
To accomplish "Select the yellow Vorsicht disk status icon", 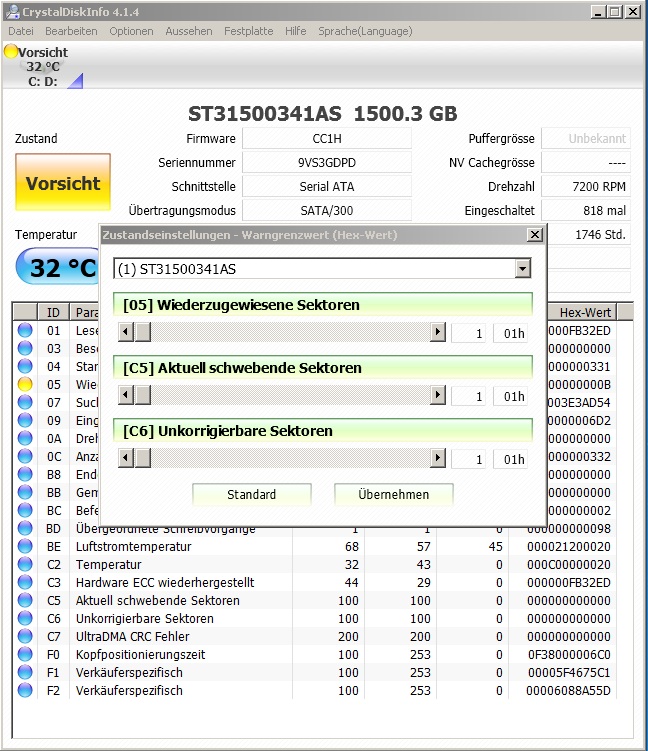I will click(11, 52).
